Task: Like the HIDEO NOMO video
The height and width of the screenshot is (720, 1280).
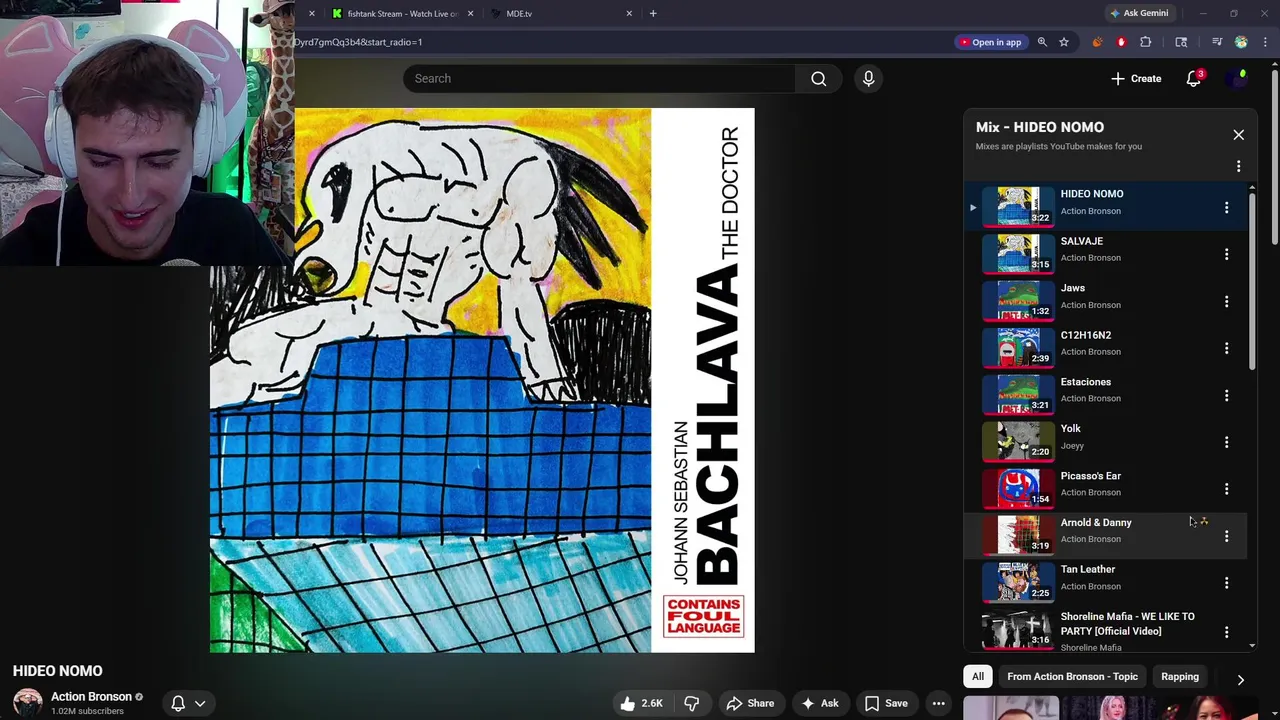Action: (x=641, y=703)
